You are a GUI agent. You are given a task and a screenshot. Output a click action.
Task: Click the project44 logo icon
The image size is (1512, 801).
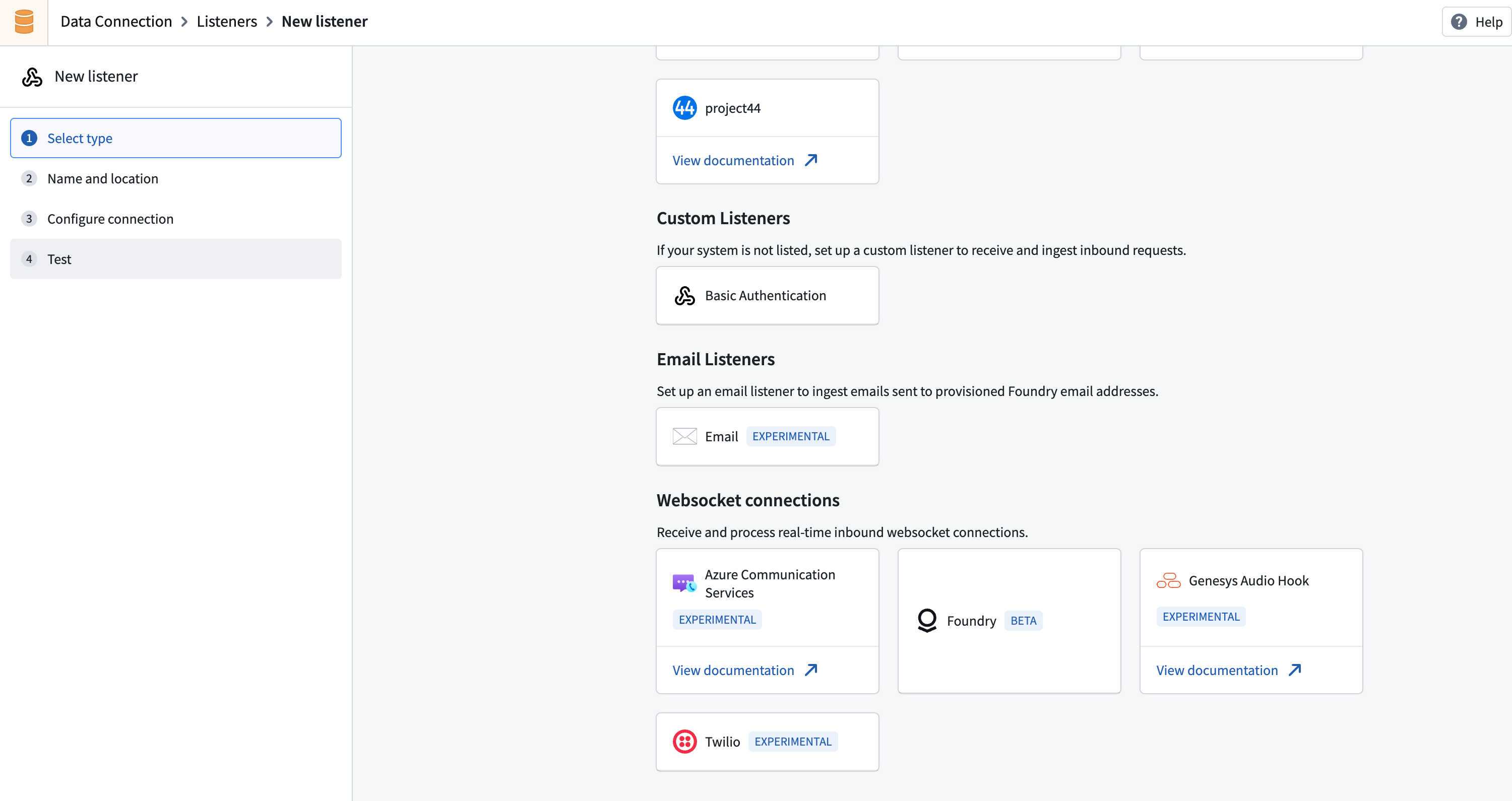click(x=684, y=107)
